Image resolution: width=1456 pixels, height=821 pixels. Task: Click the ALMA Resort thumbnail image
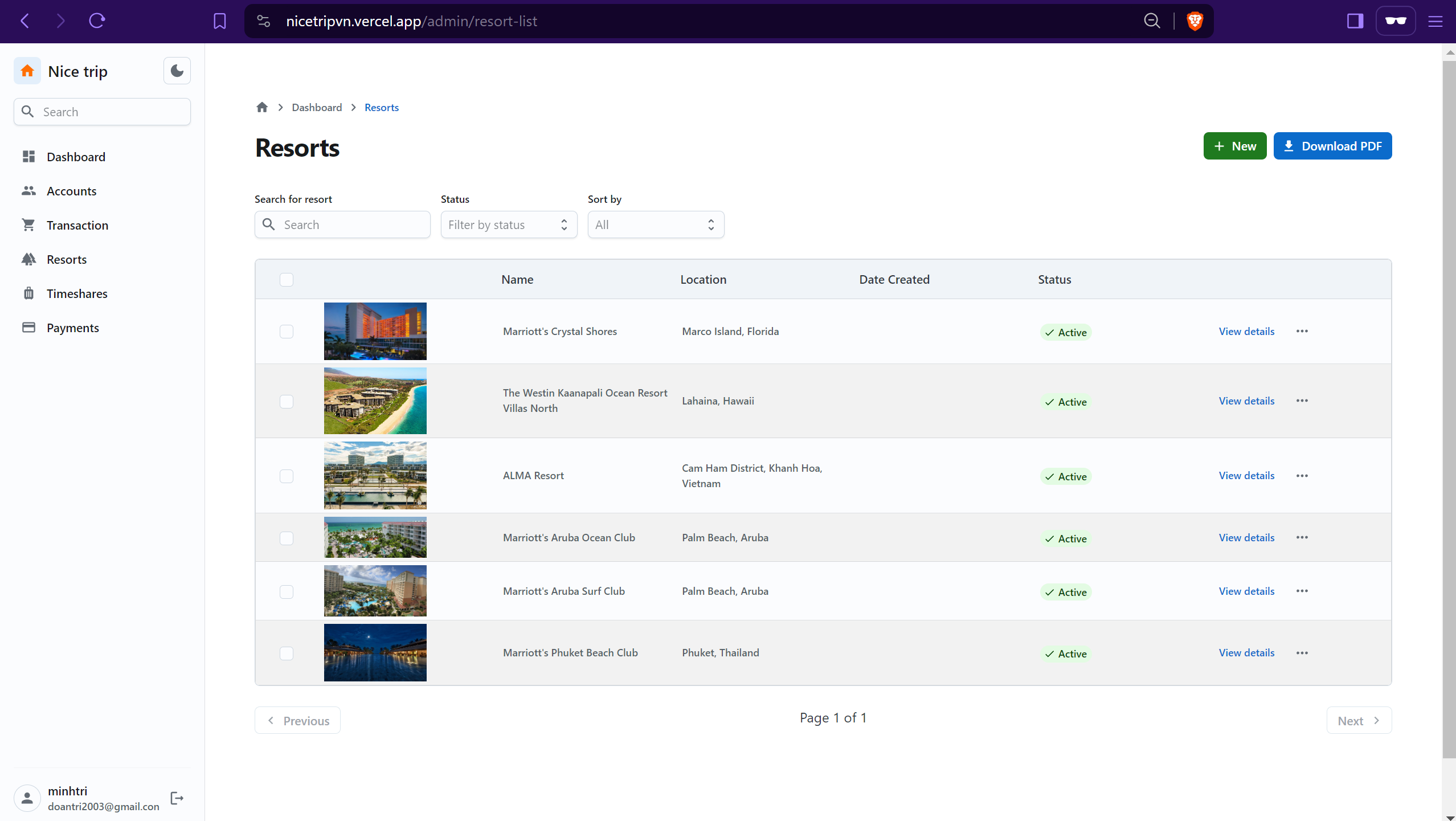pos(375,475)
